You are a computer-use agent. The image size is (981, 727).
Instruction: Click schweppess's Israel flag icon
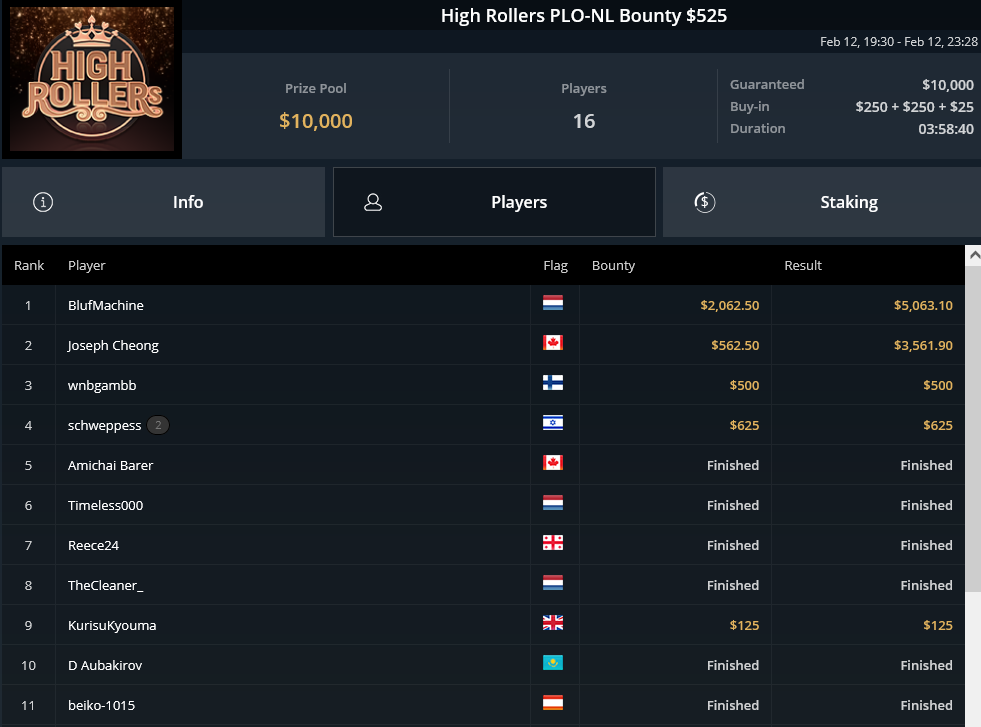coord(552,423)
